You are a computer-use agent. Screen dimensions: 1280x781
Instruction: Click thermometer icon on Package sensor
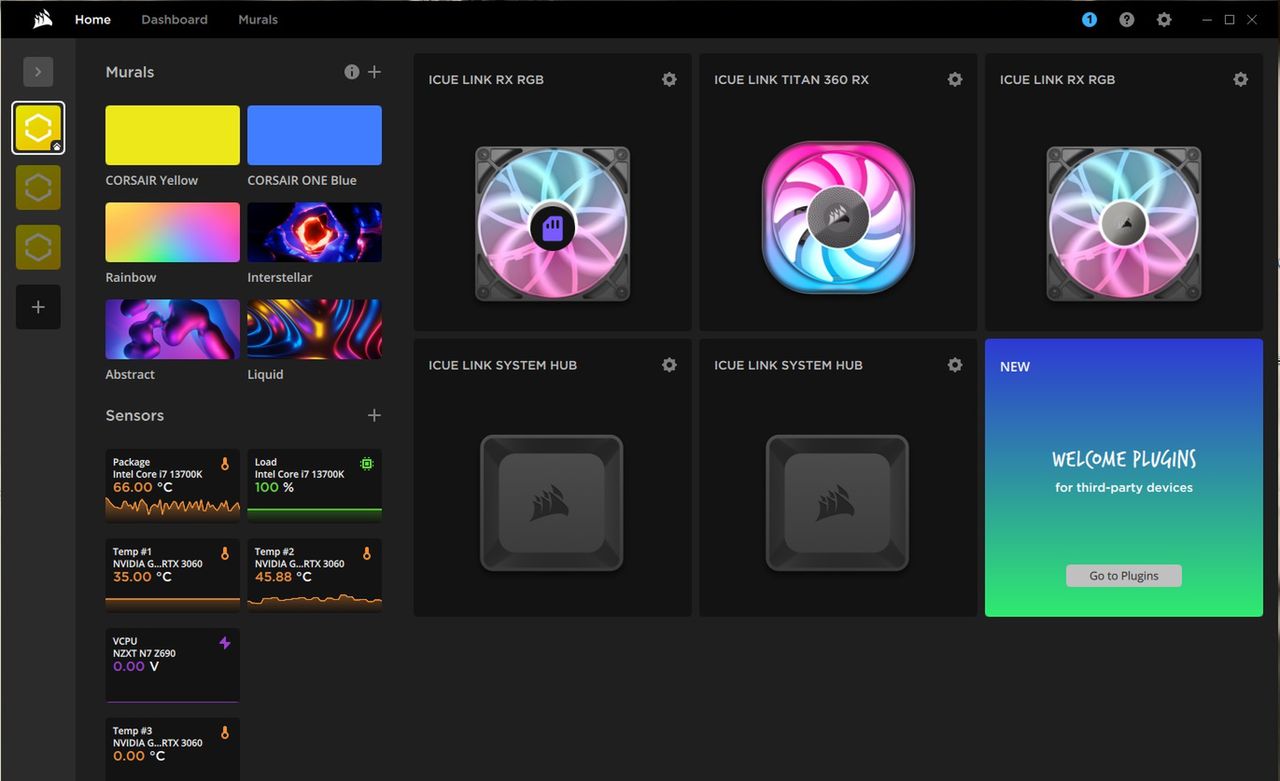[225, 464]
